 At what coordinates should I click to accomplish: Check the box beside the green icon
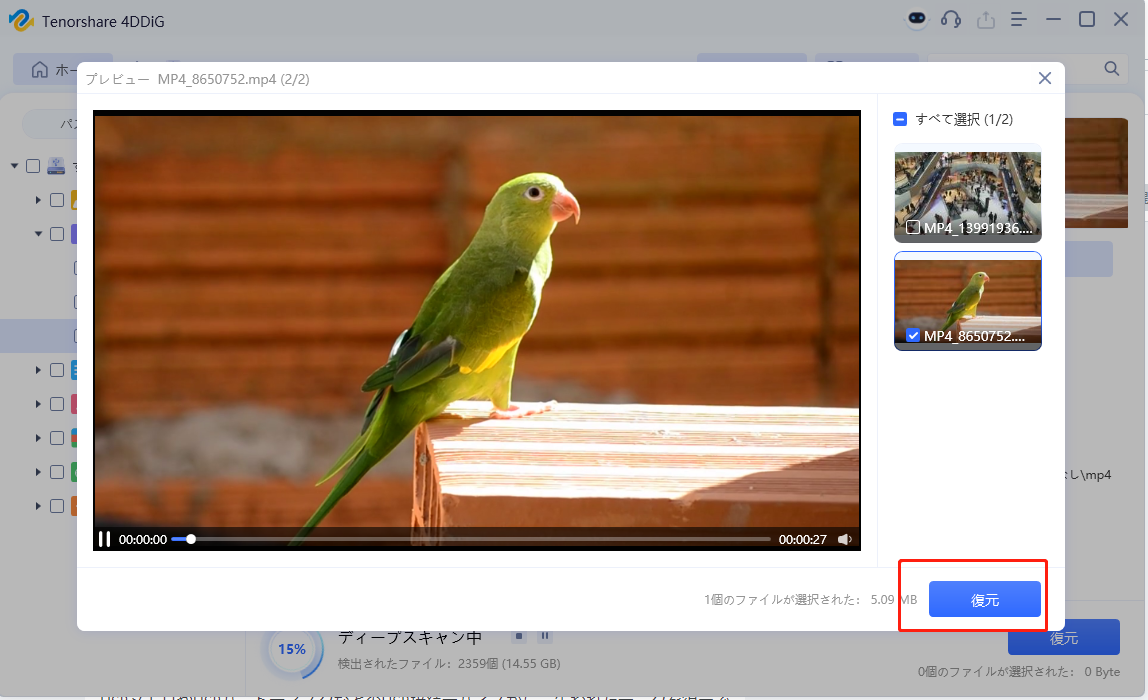point(57,472)
